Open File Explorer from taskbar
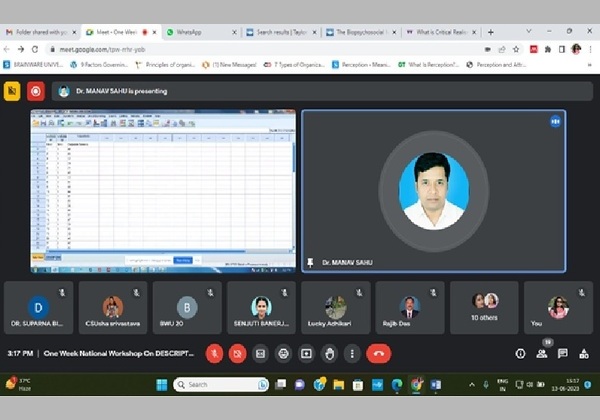This screenshot has height=420, width=600. click(339, 385)
